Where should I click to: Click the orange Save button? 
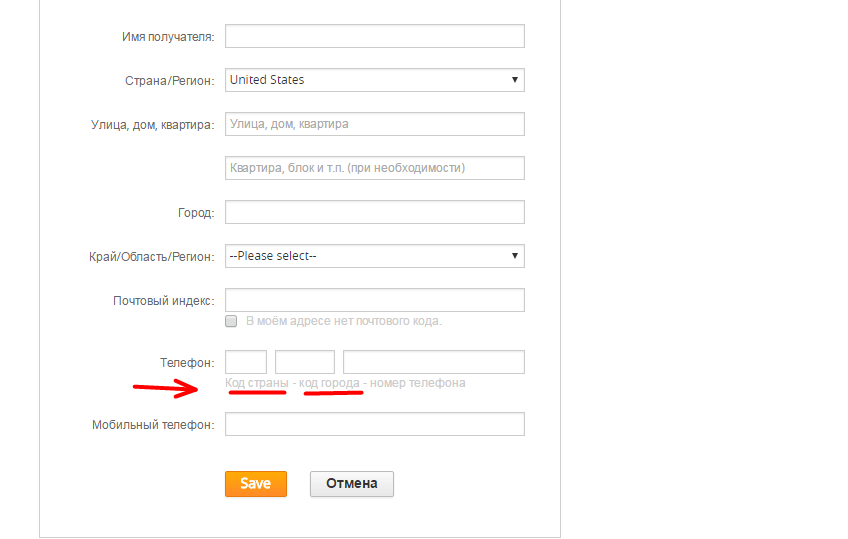pyautogui.click(x=256, y=484)
